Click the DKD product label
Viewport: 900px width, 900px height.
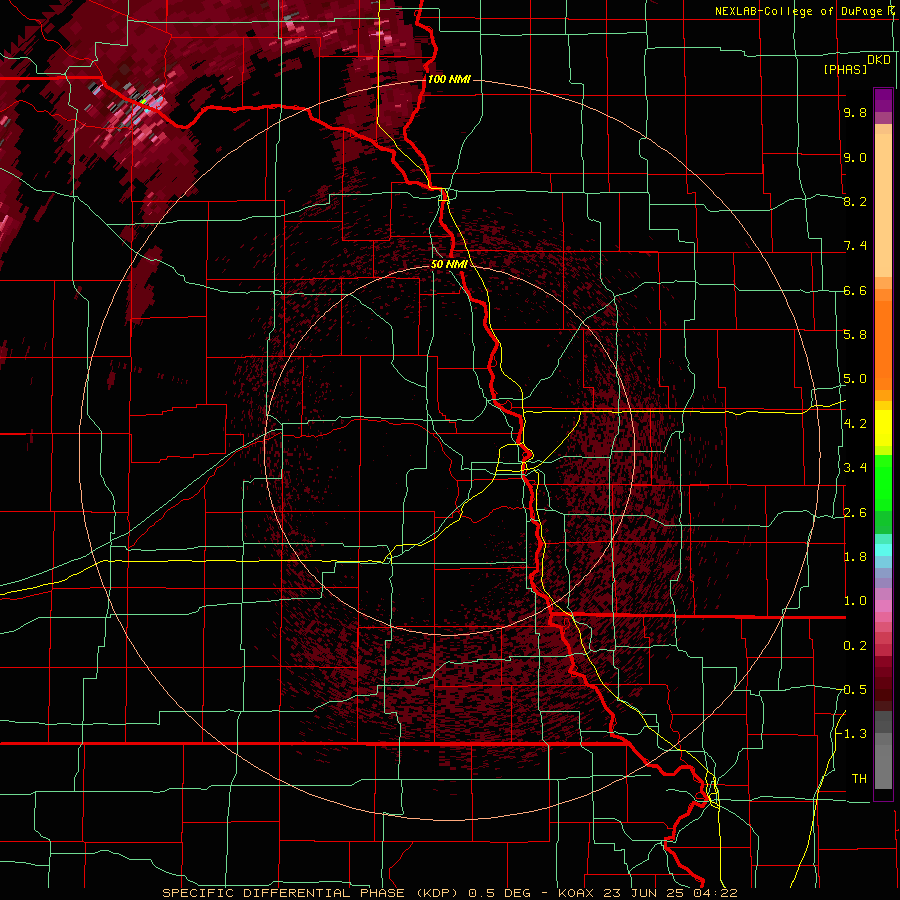click(879, 60)
